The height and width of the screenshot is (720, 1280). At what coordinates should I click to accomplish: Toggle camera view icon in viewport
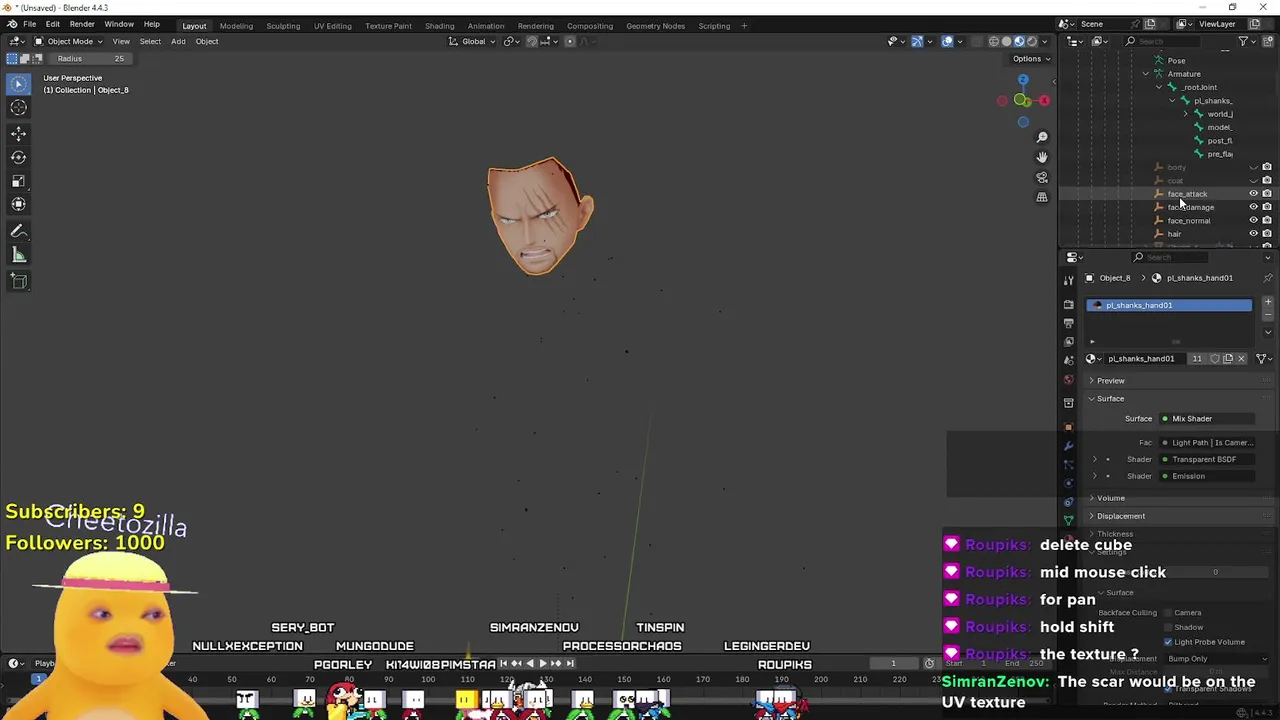pos(1042,178)
